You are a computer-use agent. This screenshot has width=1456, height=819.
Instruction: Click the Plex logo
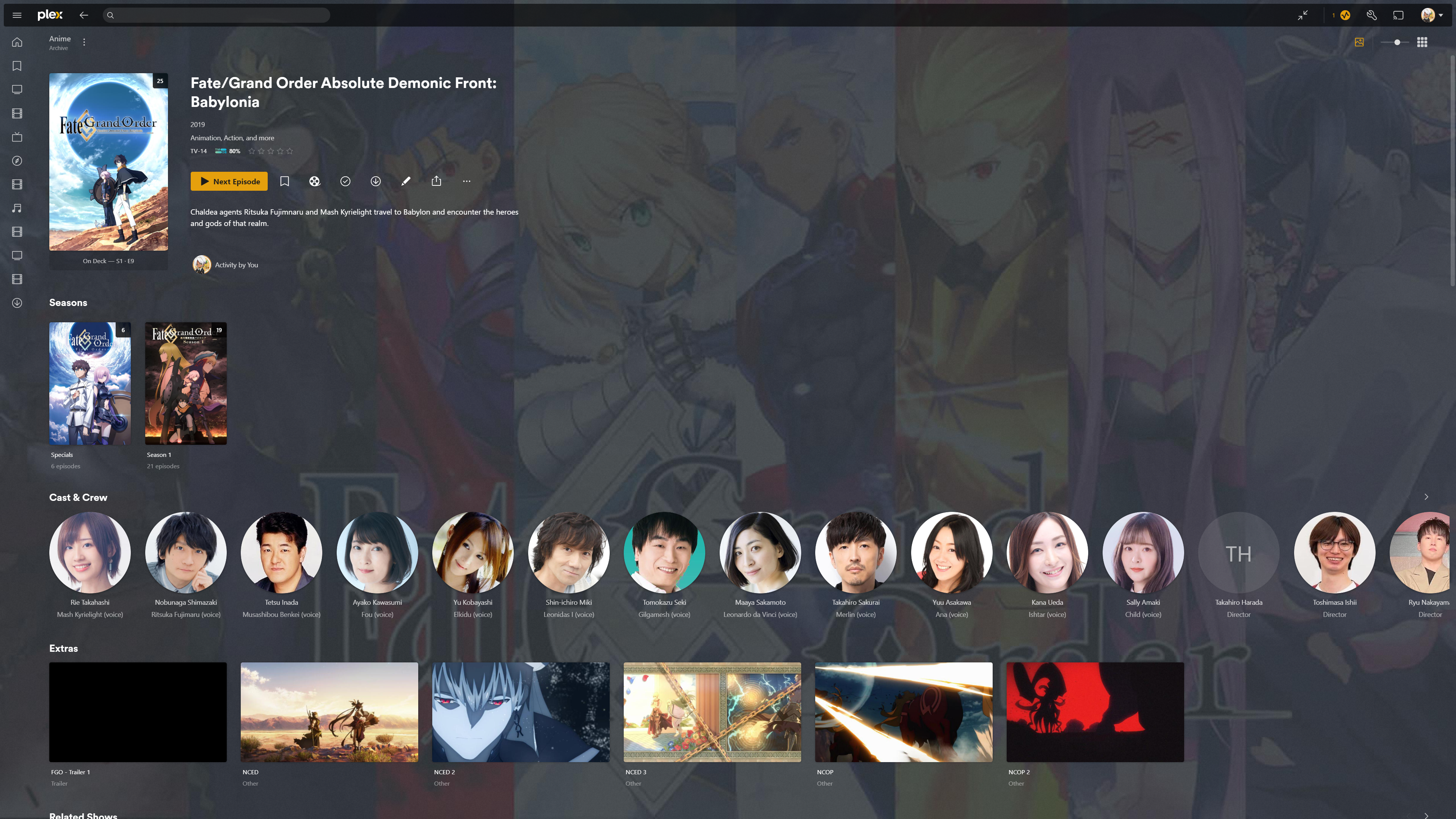tap(50, 15)
